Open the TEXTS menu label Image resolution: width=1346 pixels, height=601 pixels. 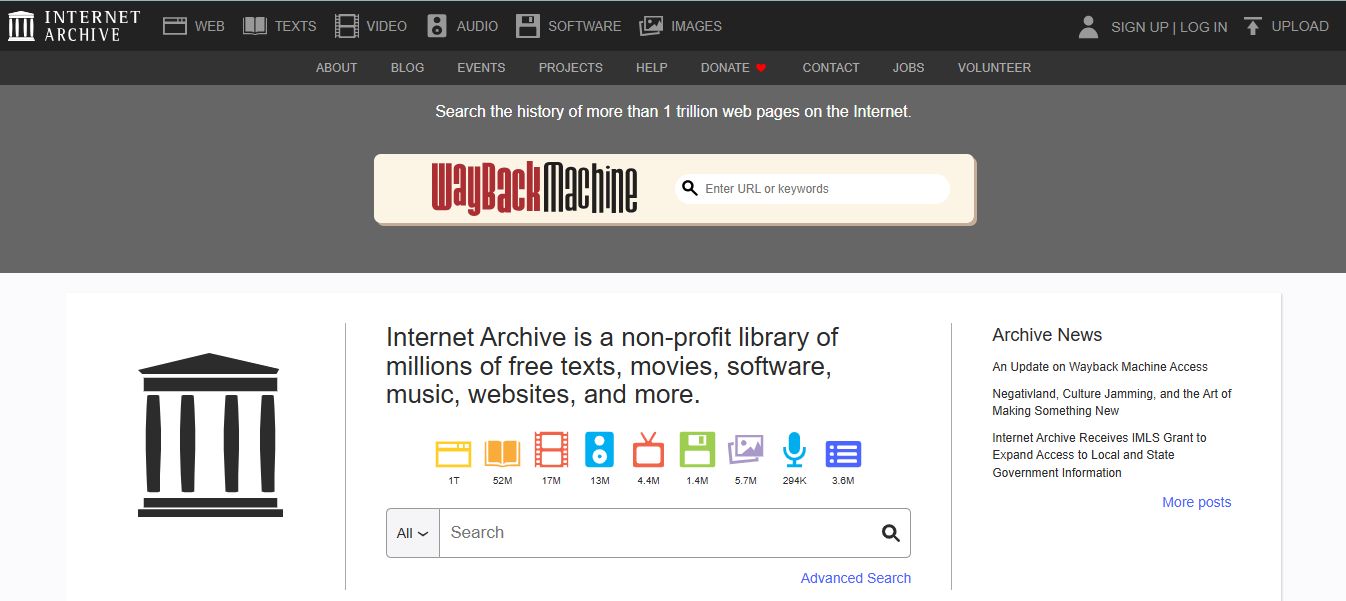tap(295, 27)
